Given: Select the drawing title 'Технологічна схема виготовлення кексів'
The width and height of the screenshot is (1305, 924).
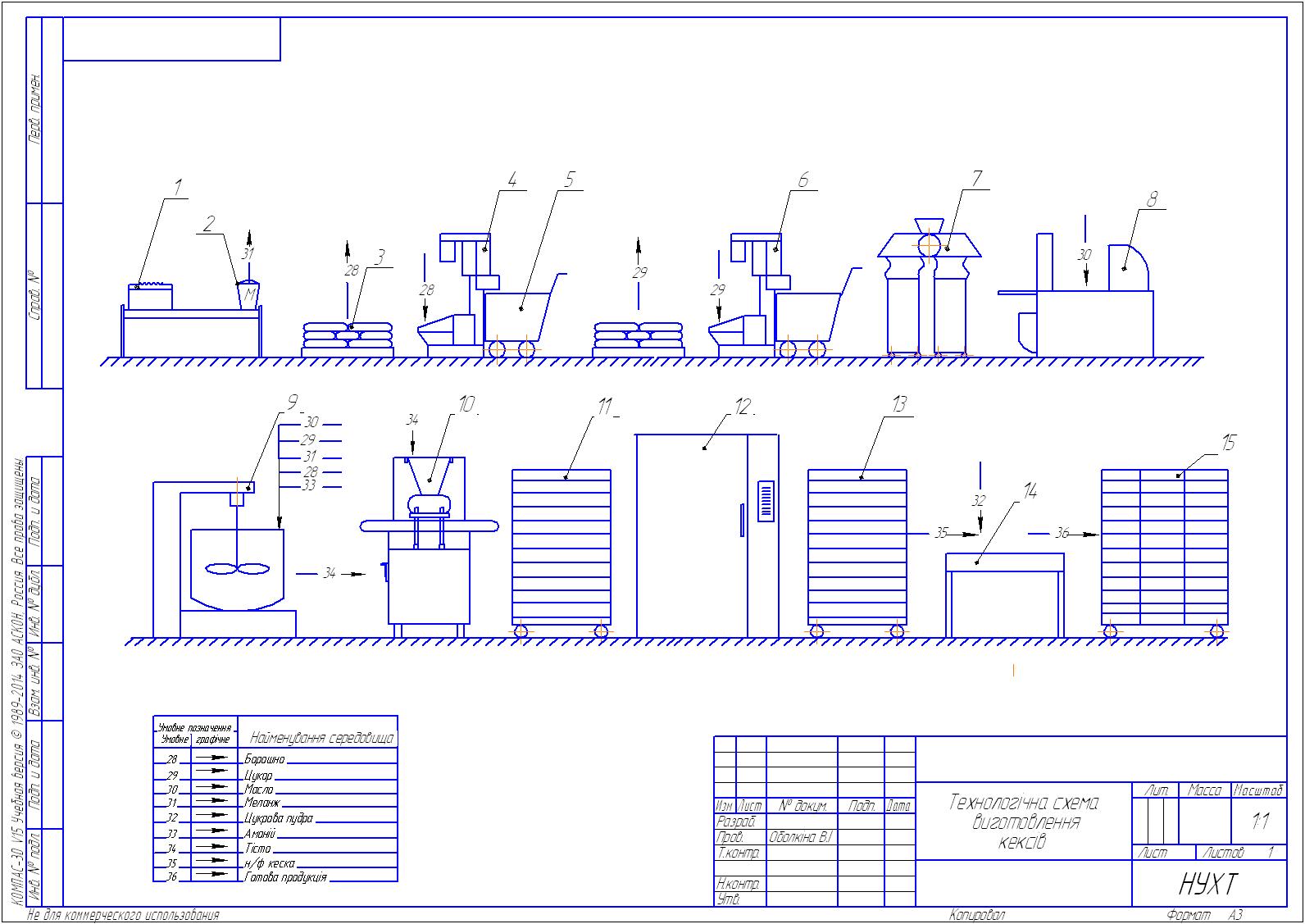Looking at the screenshot, I should tap(1025, 822).
